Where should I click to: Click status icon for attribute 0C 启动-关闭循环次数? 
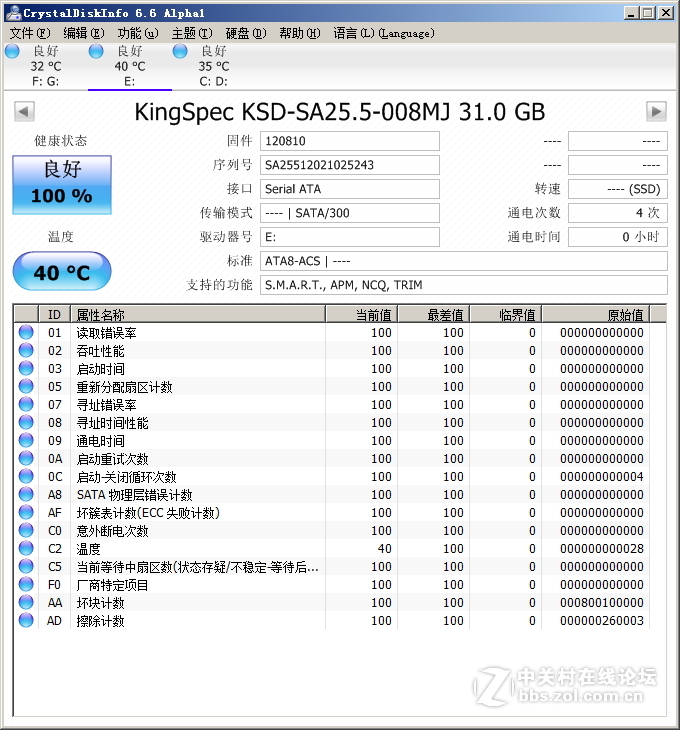pos(26,476)
